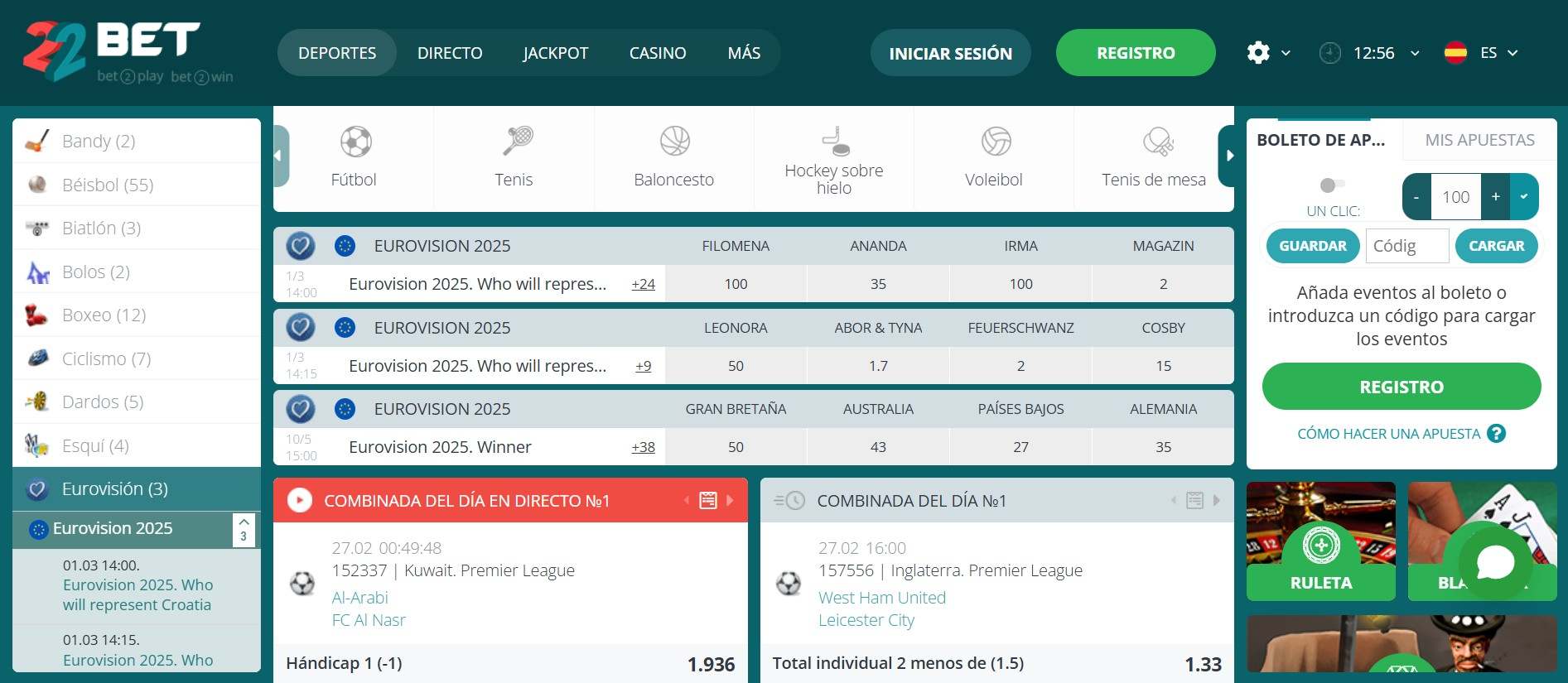Image resolution: width=1568 pixels, height=683 pixels.
Task: Click INICIAR SESIÓN button
Action: tap(951, 53)
